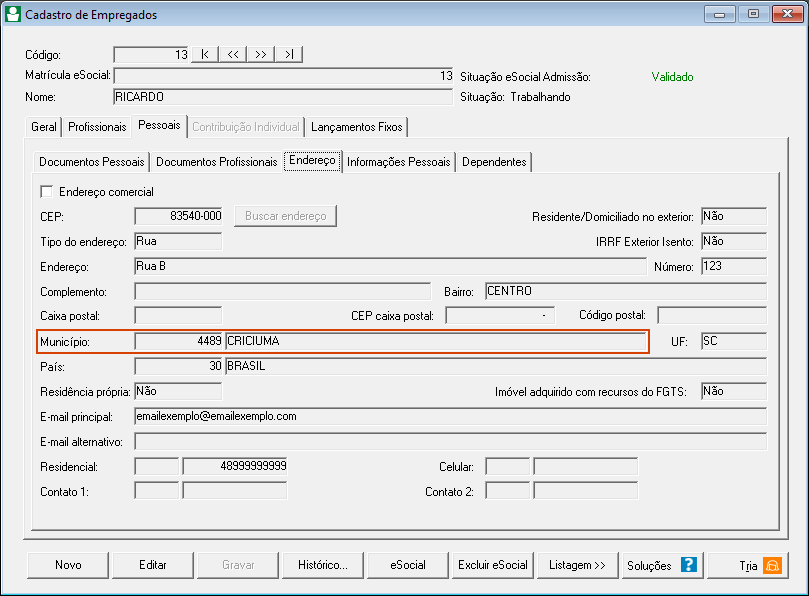
Task: Open the Documentos Pessoais sub-tab
Action: pos(92,162)
